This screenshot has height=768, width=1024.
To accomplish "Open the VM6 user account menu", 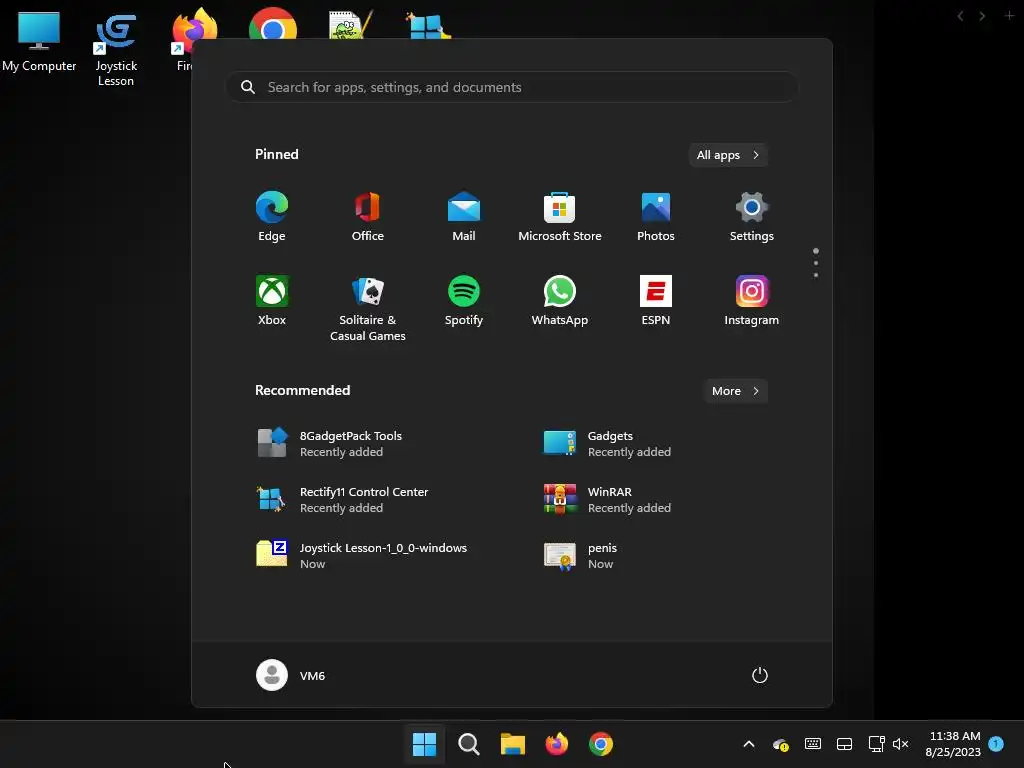I will (x=291, y=675).
